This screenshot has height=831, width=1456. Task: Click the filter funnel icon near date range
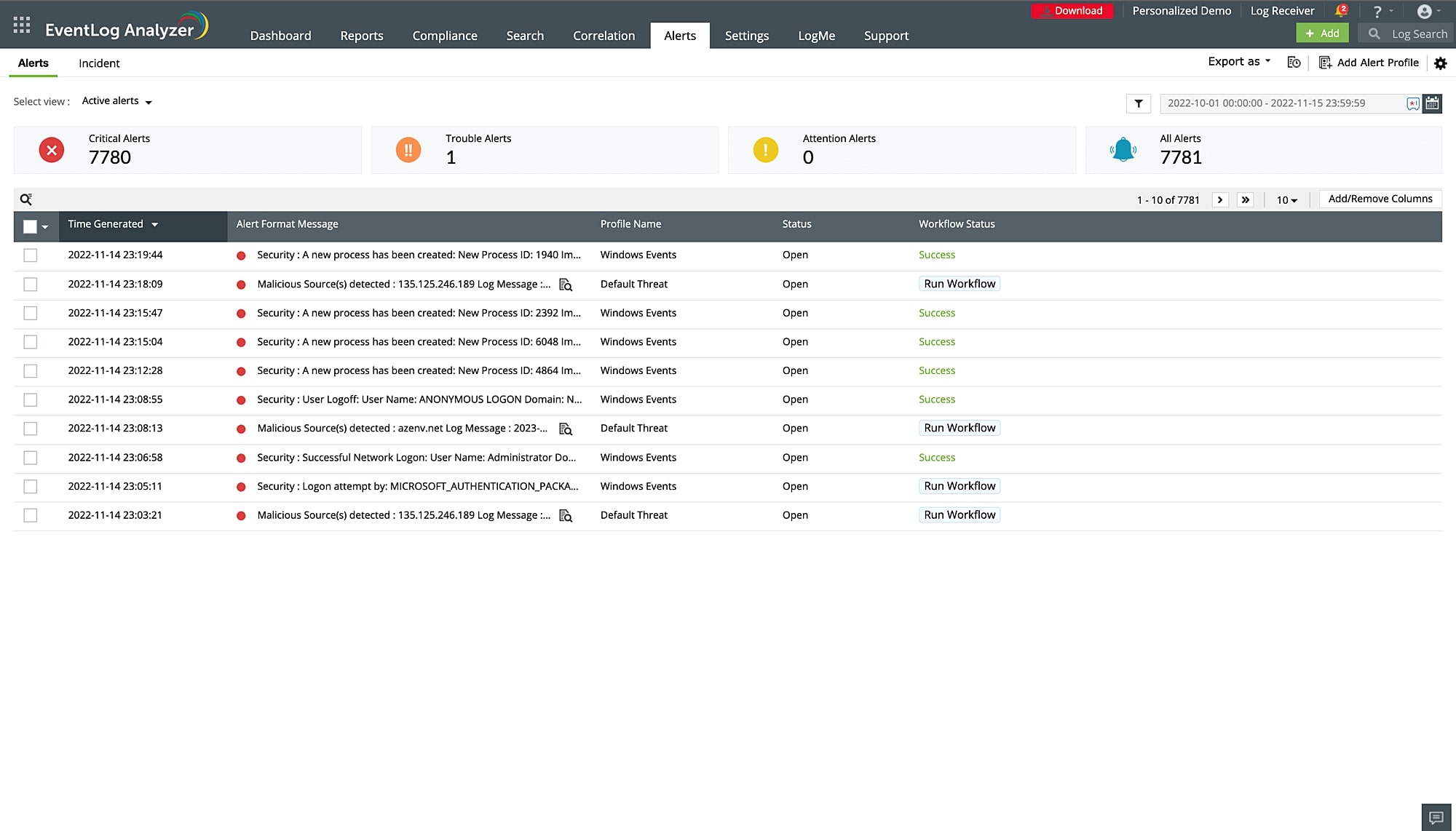click(x=1139, y=103)
